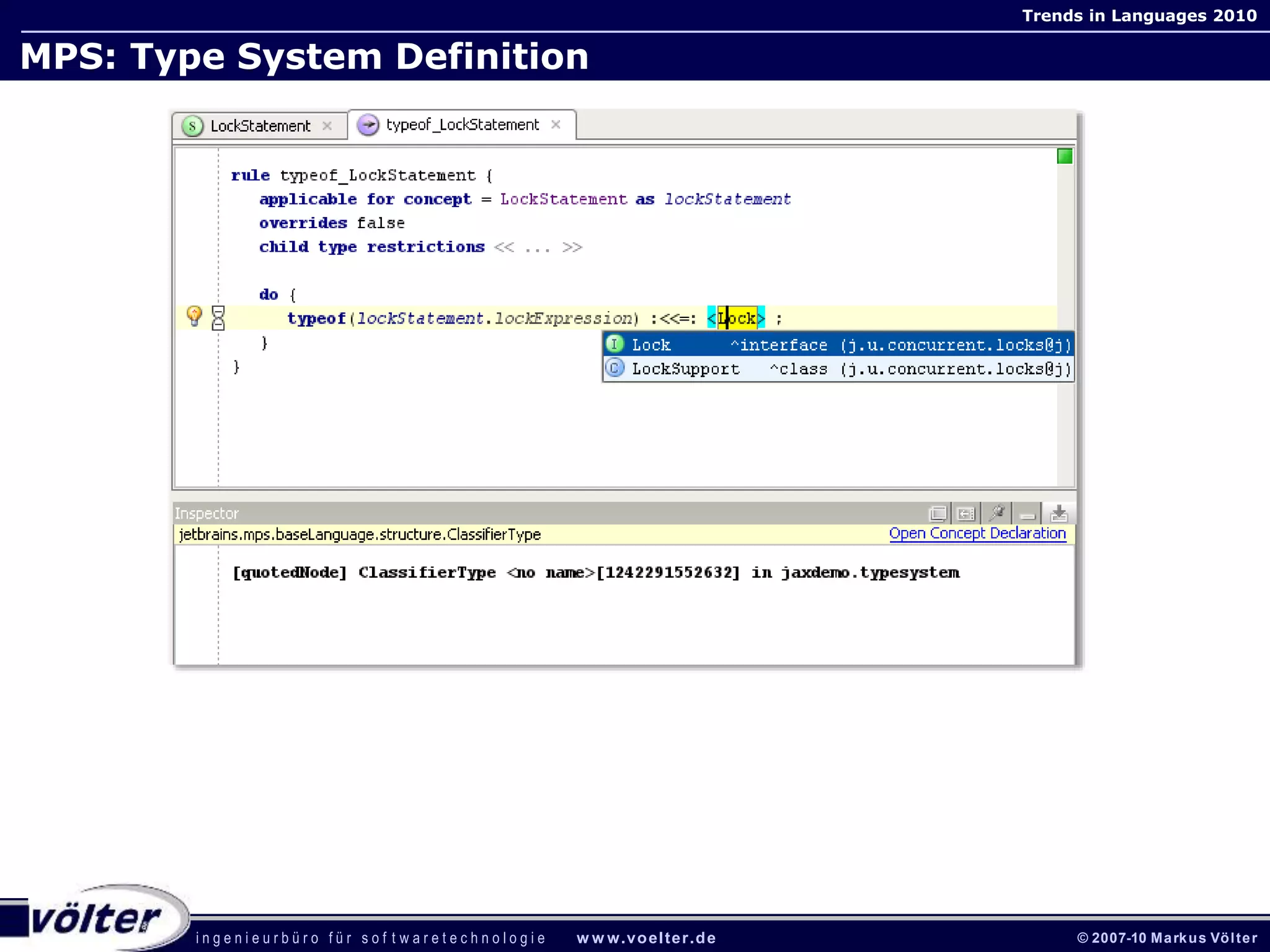Open Concept Declaration link
This screenshot has height=952, width=1270.
pyautogui.click(x=977, y=534)
